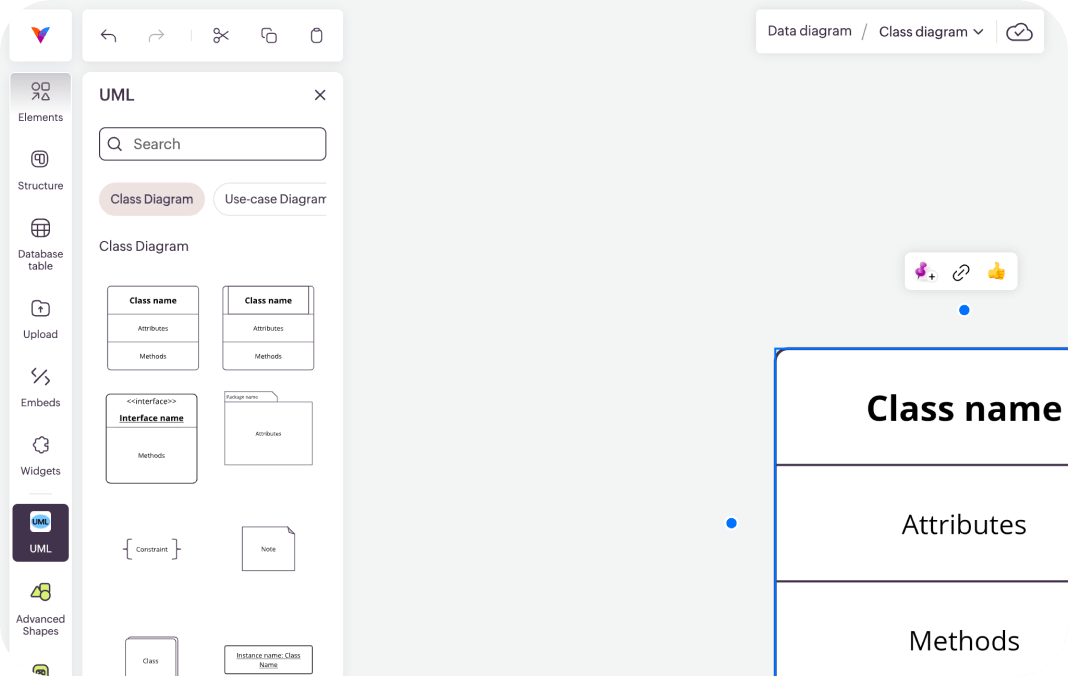The height and width of the screenshot is (676, 1068).
Task: Click the copy icon in toolbar
Action: coord(269,35)
